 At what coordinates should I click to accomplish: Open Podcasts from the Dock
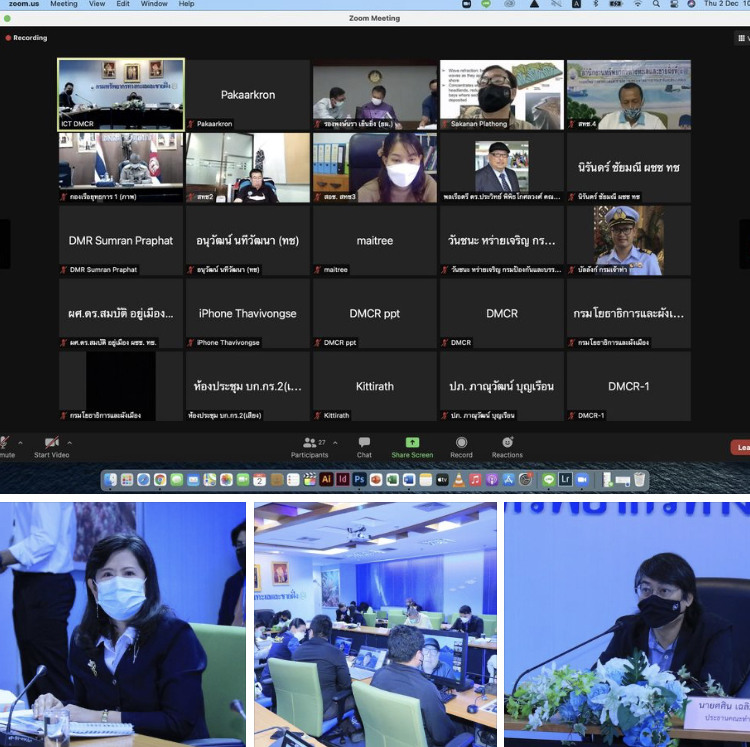492,480
